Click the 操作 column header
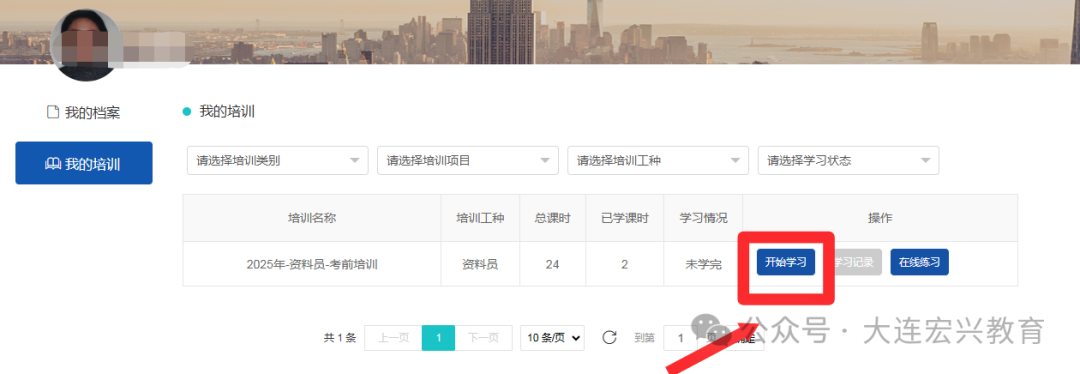 (880, 218)
